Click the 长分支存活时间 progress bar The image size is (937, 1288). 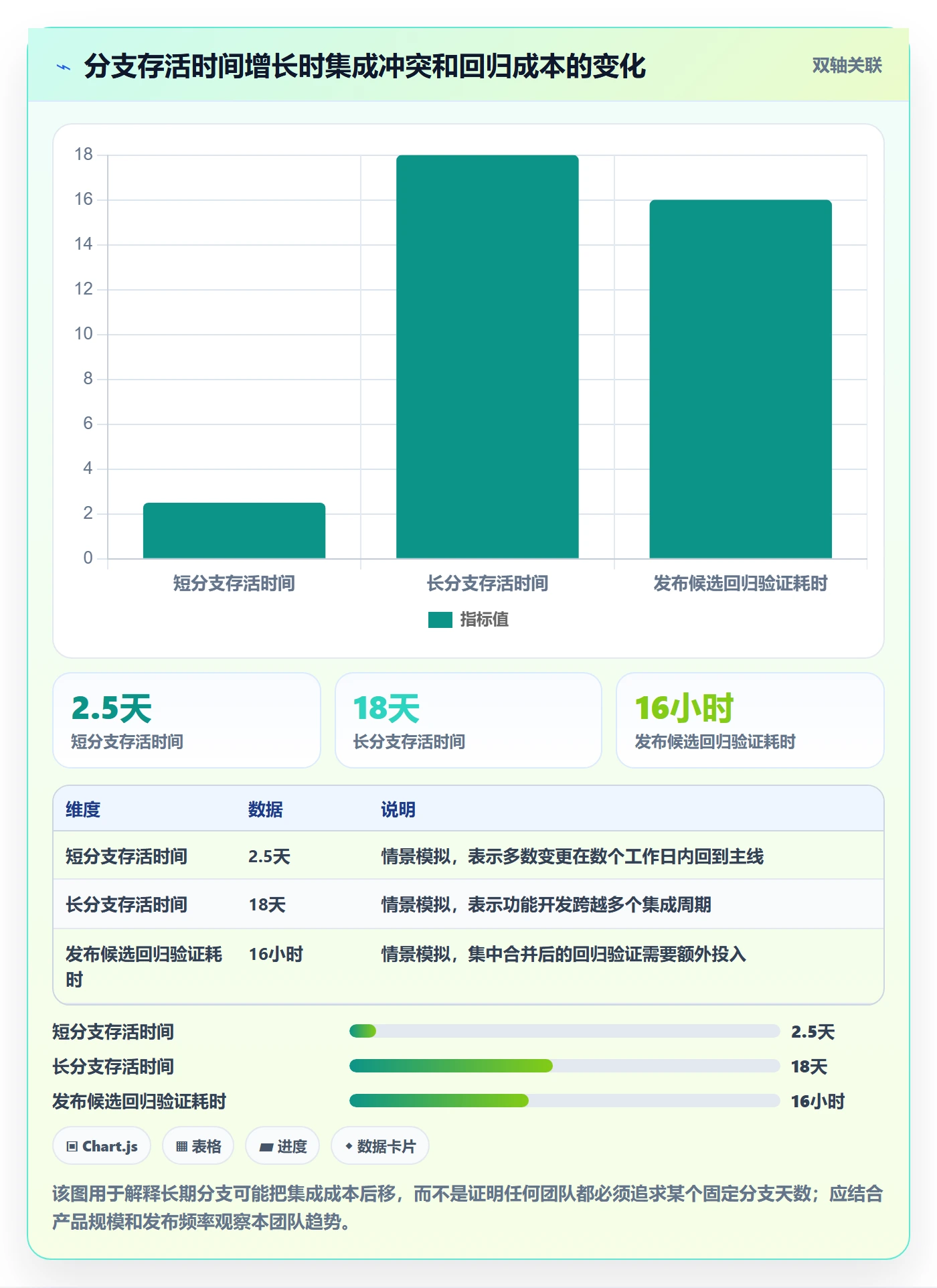tap(564, 1066)
